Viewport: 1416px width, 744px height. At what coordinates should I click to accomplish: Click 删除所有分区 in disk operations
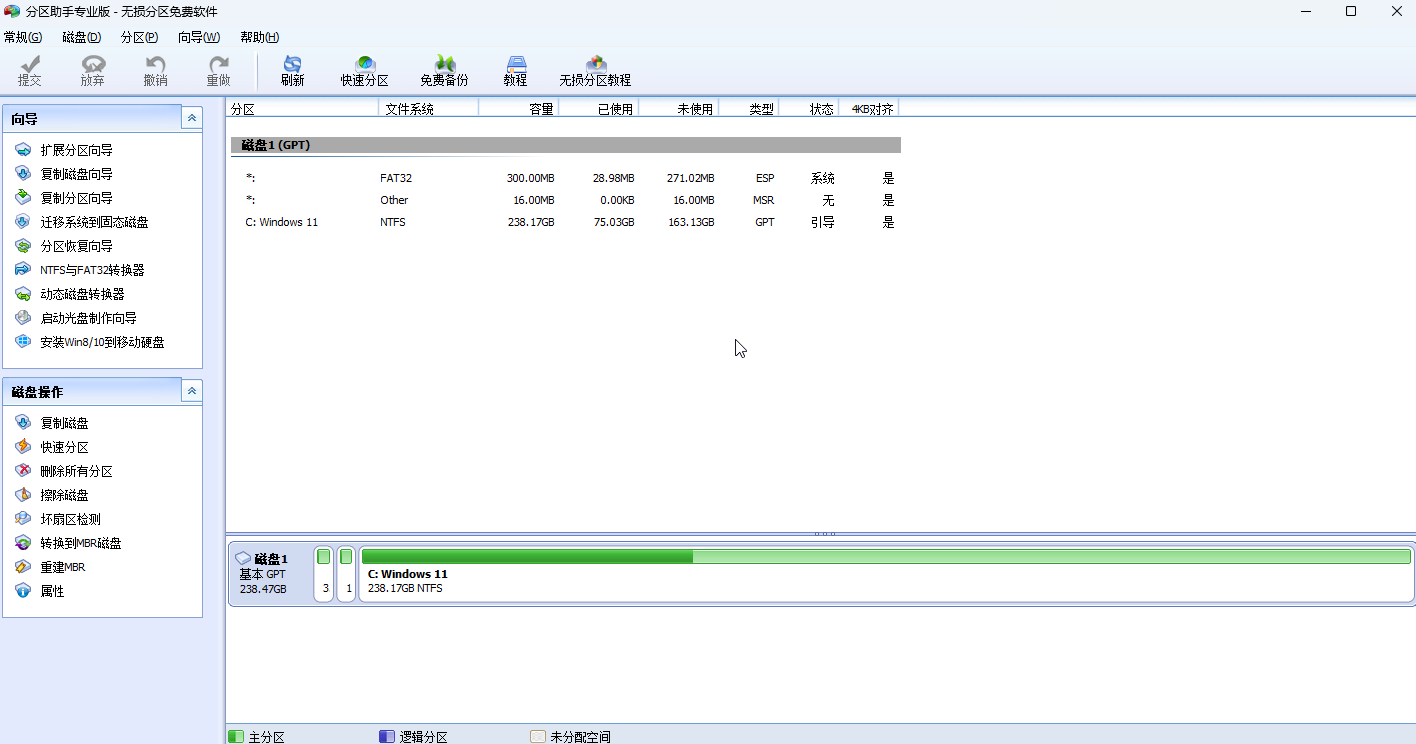click(76, 471)
